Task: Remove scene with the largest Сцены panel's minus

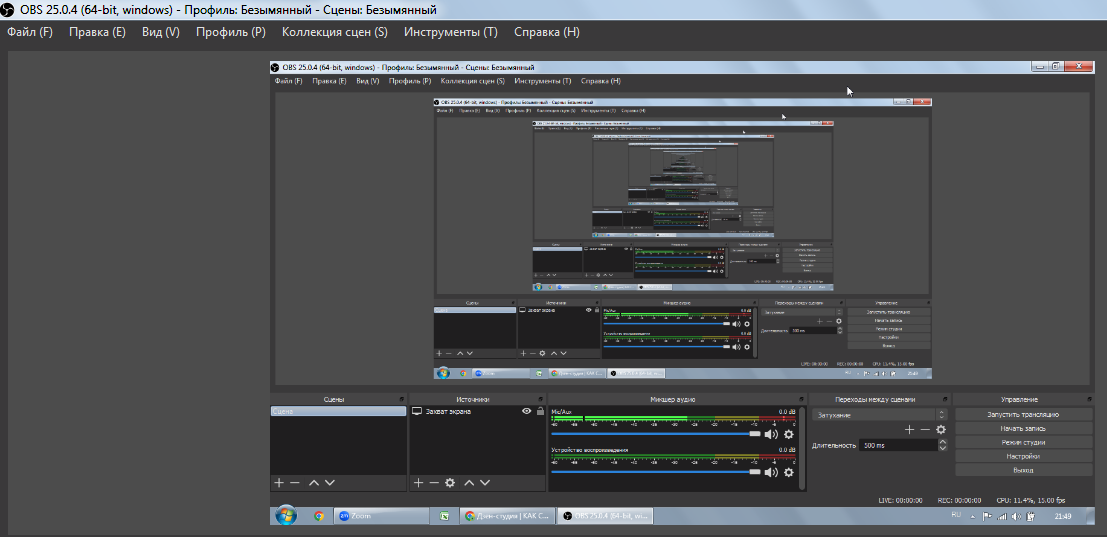Action: coord(295,483)
